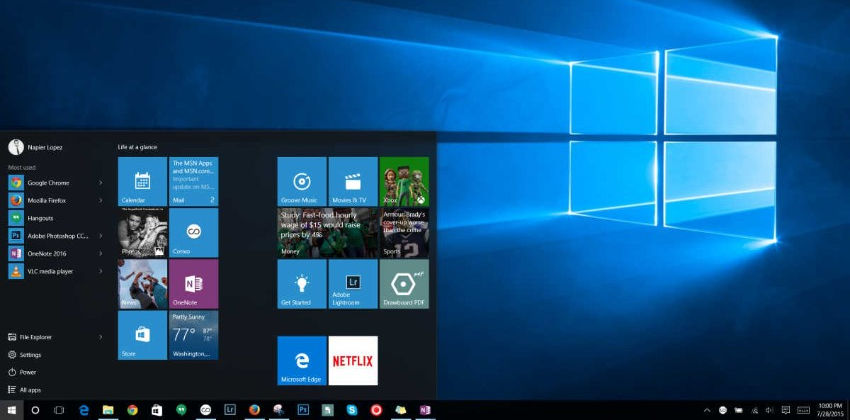Screen dimensions: 850x420
Task: Open the Store tile in Start
Action: (142, 335)
